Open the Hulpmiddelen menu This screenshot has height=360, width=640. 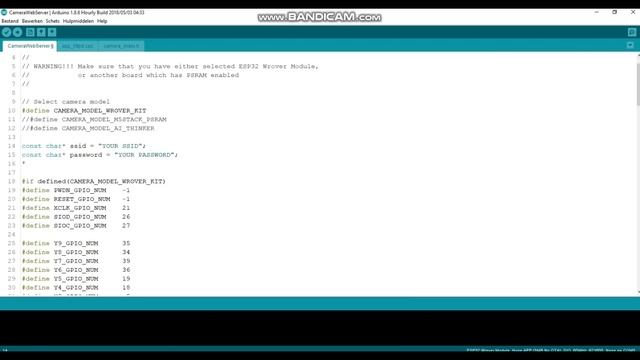coord(78,21)
